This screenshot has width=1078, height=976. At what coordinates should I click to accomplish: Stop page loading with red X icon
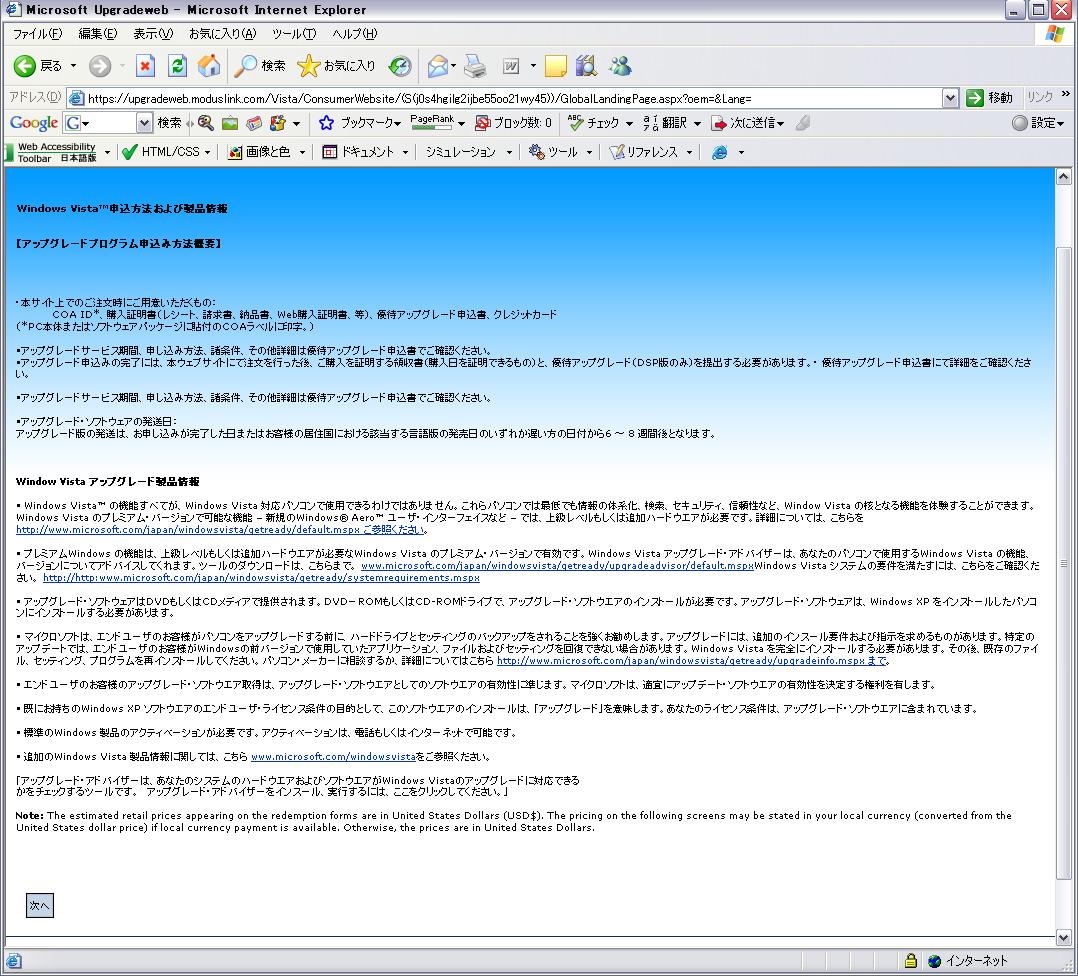[x=145, y=66]
